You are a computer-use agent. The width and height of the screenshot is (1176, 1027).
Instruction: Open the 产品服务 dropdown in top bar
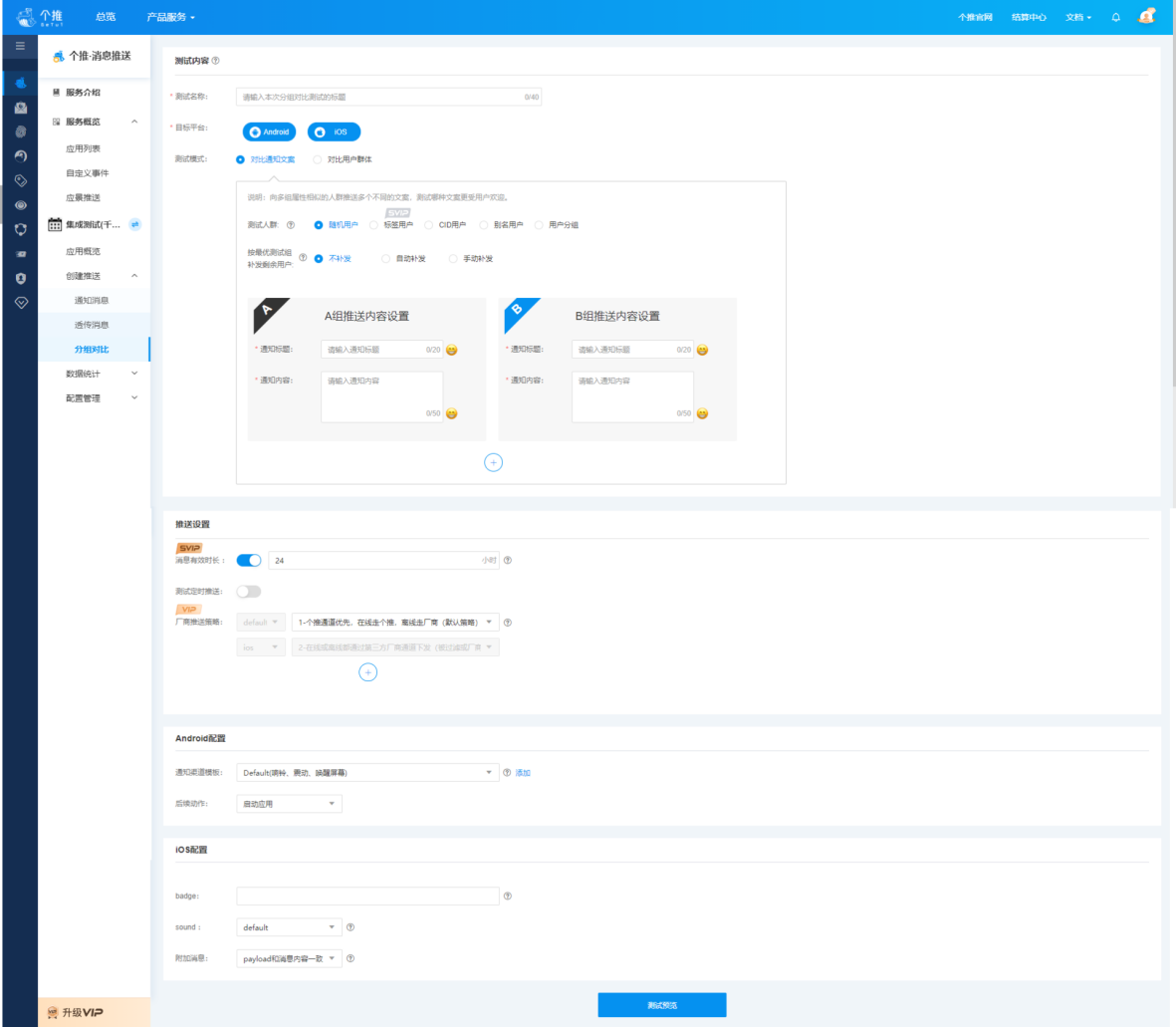coord(170,17)
